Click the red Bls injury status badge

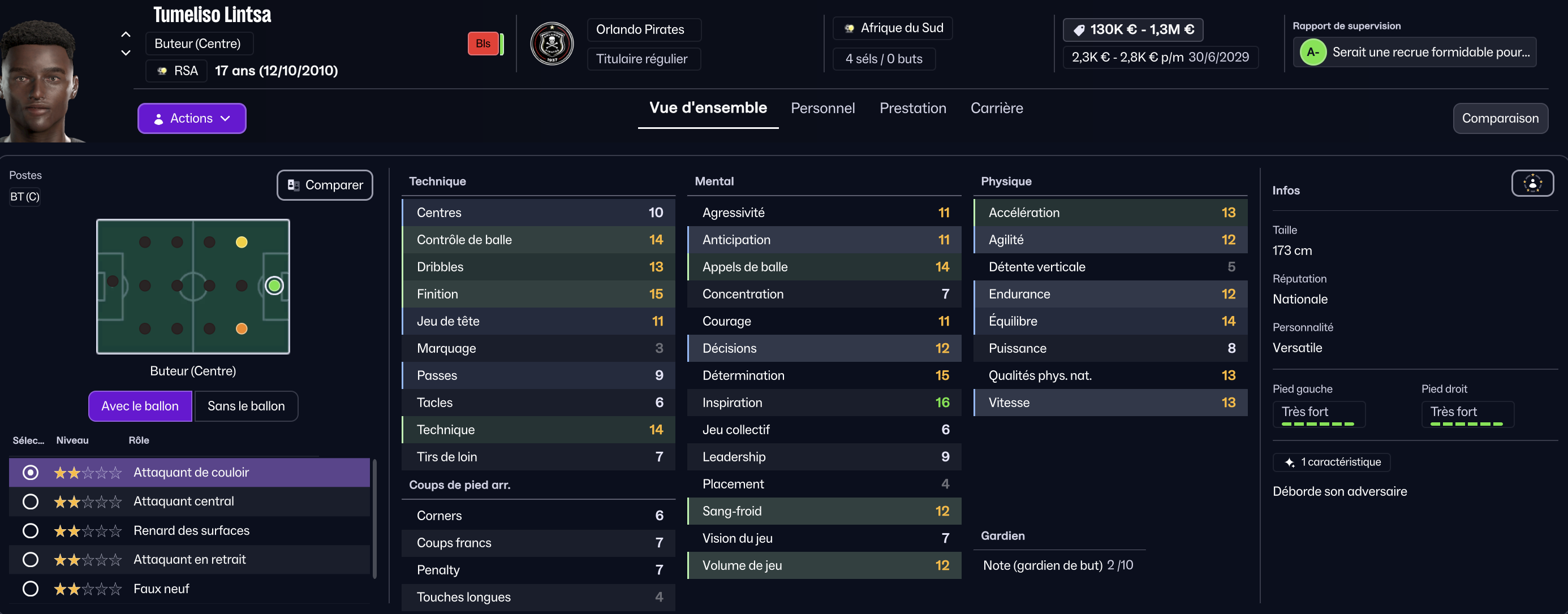click(483, 44)
